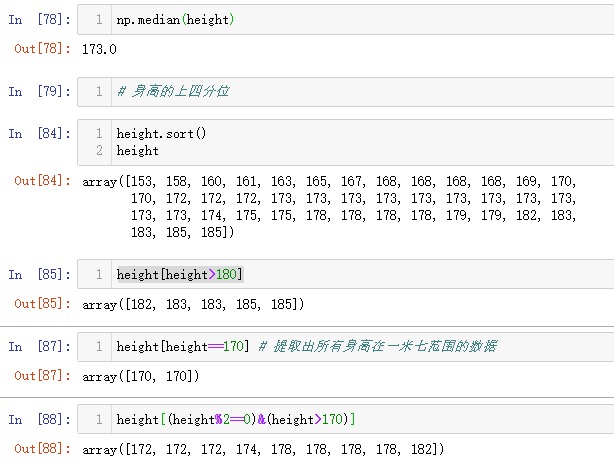Select cell via the In [88] prompt

pyautogui.click(x=40, y=421)
